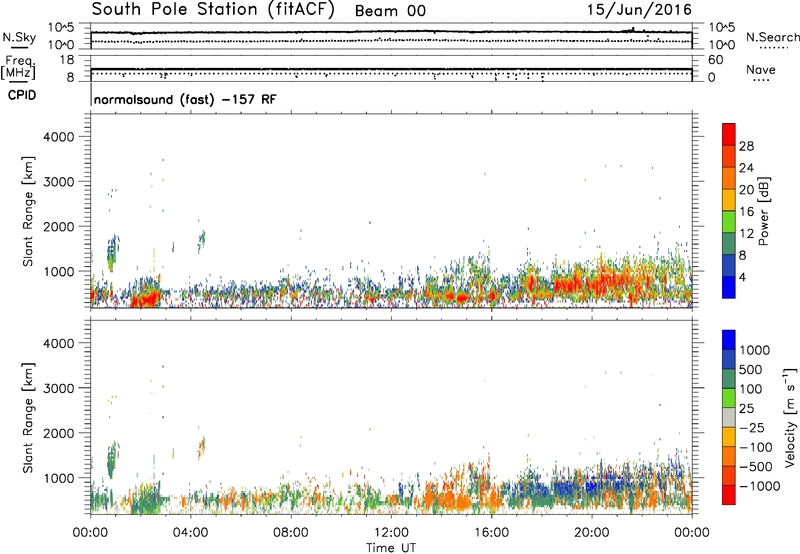Click the power colorbar value '4'
Screen dimensions: 800x554
point(743,278)
